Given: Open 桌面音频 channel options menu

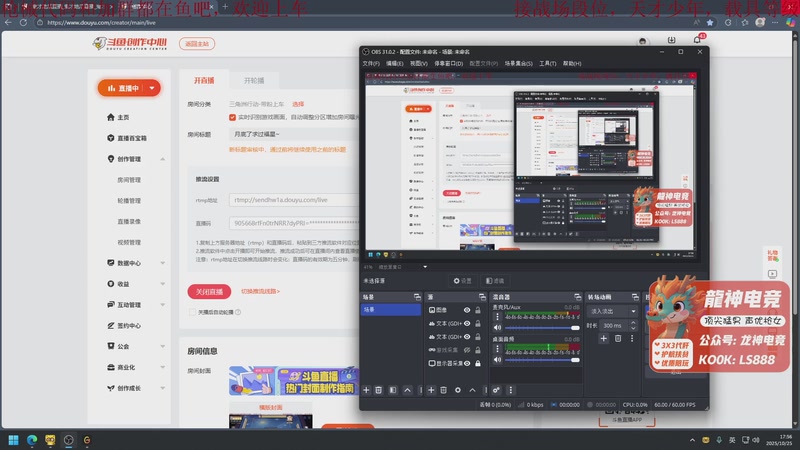Looking at the screenshot, I should coord(497,348).
